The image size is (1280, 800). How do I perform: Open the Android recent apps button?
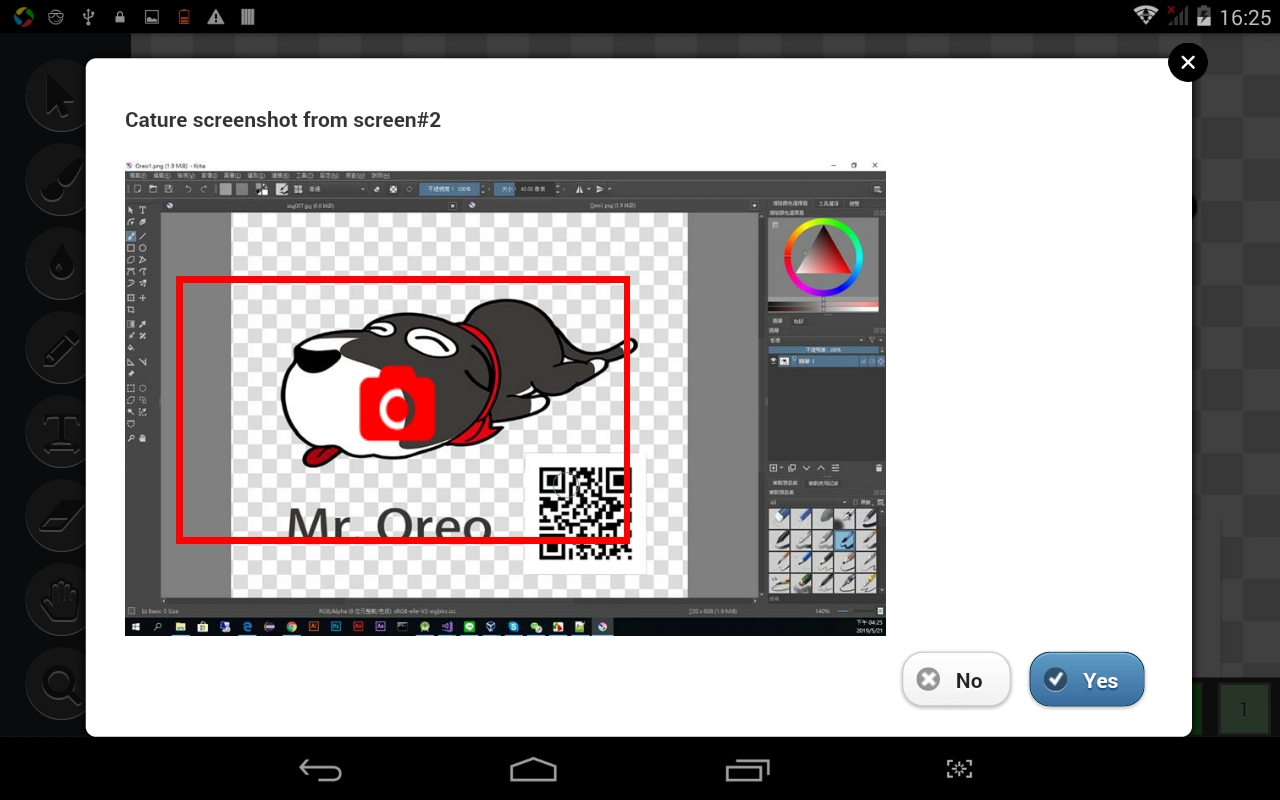(747, 769)
